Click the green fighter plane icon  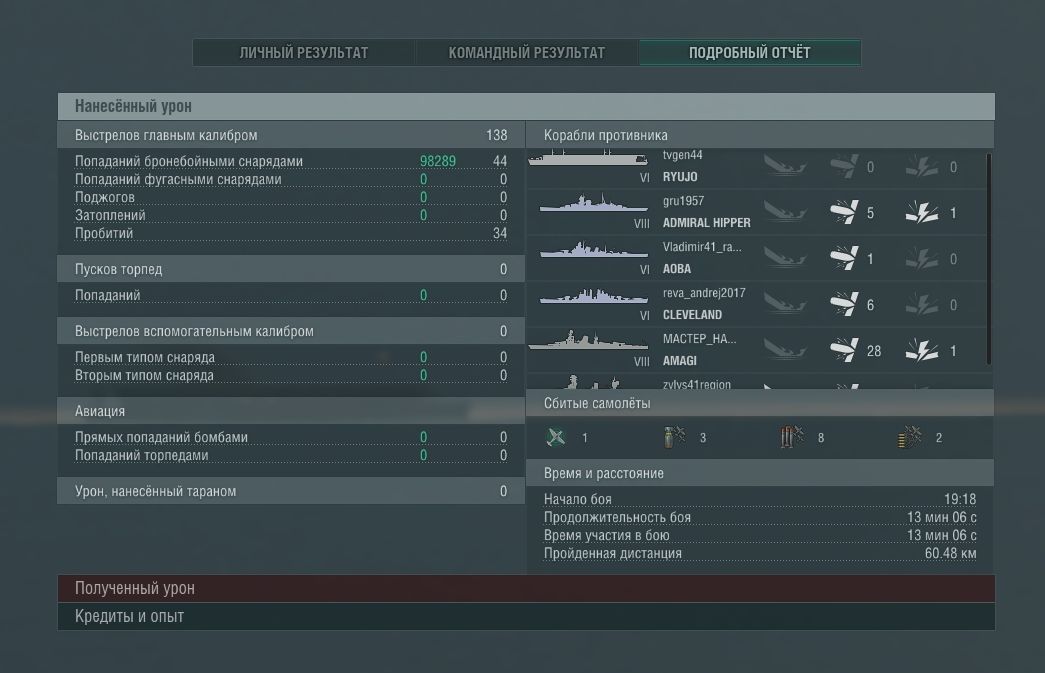557,438
